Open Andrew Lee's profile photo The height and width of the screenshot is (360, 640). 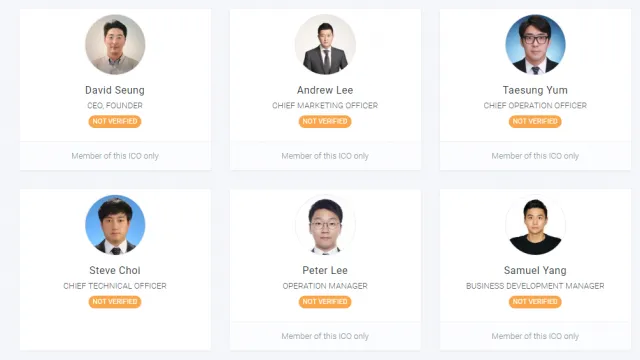point(325,44)
